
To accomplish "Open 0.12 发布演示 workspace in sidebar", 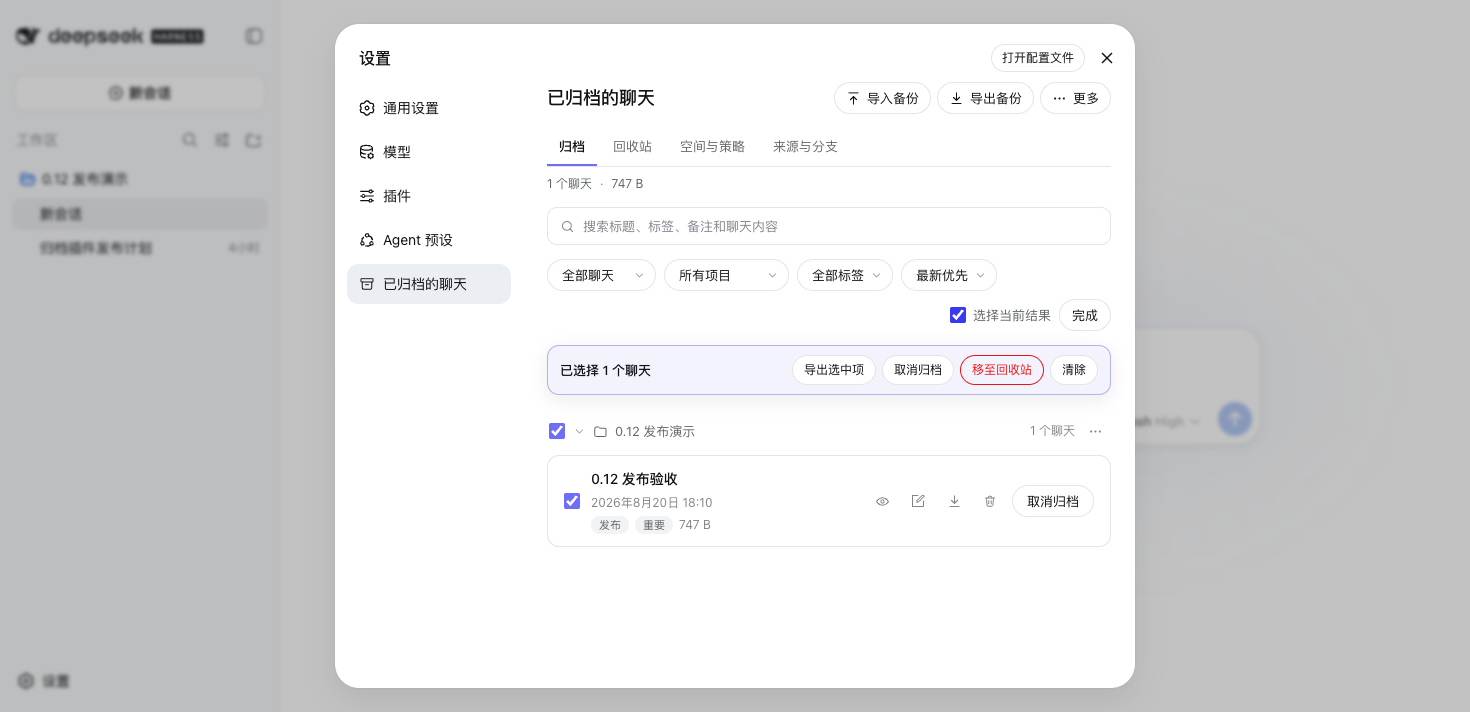I will point(140,179).
